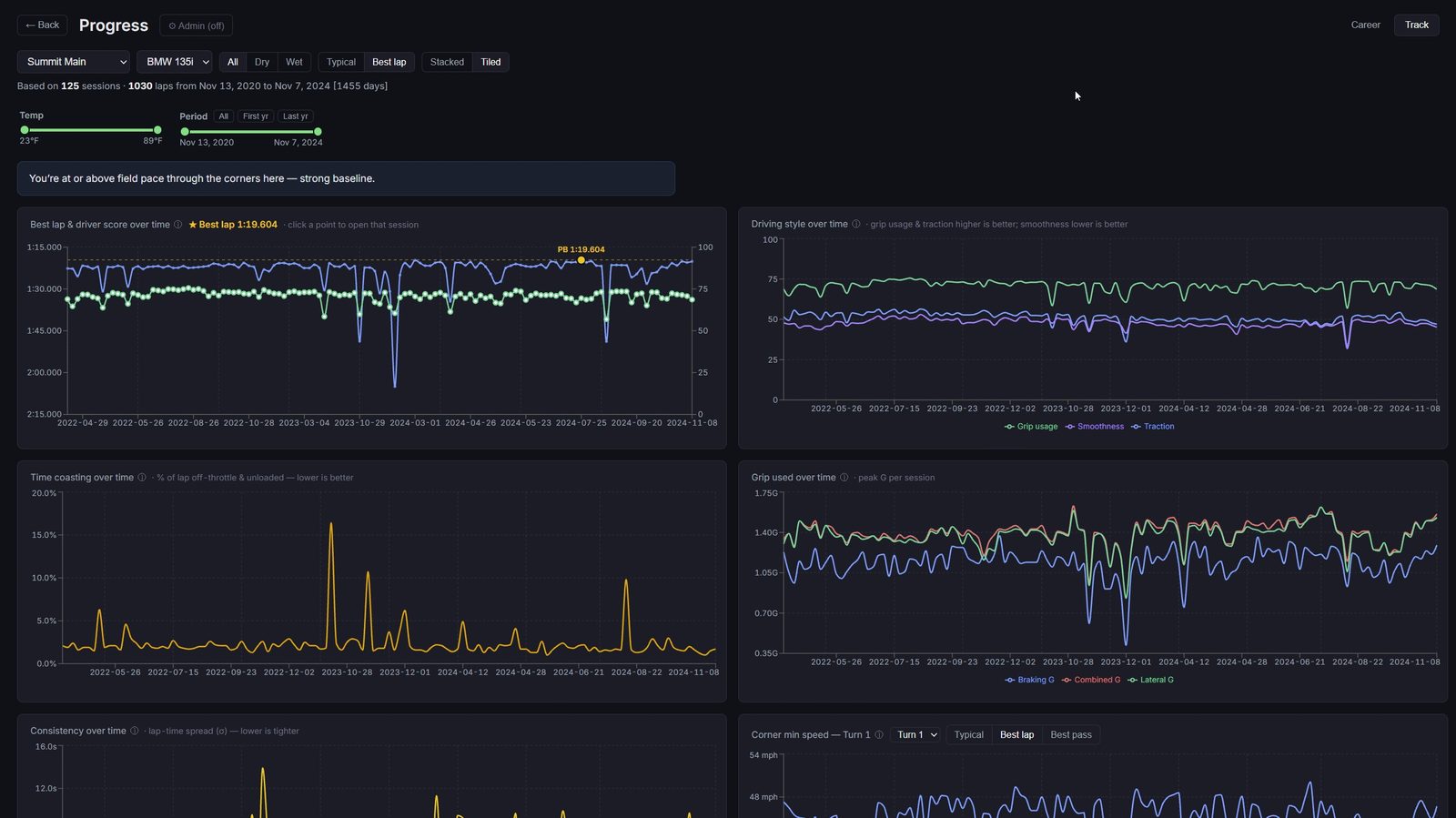
Task: Select Typical in the Corner min speed panel
Action: [969, 734]
